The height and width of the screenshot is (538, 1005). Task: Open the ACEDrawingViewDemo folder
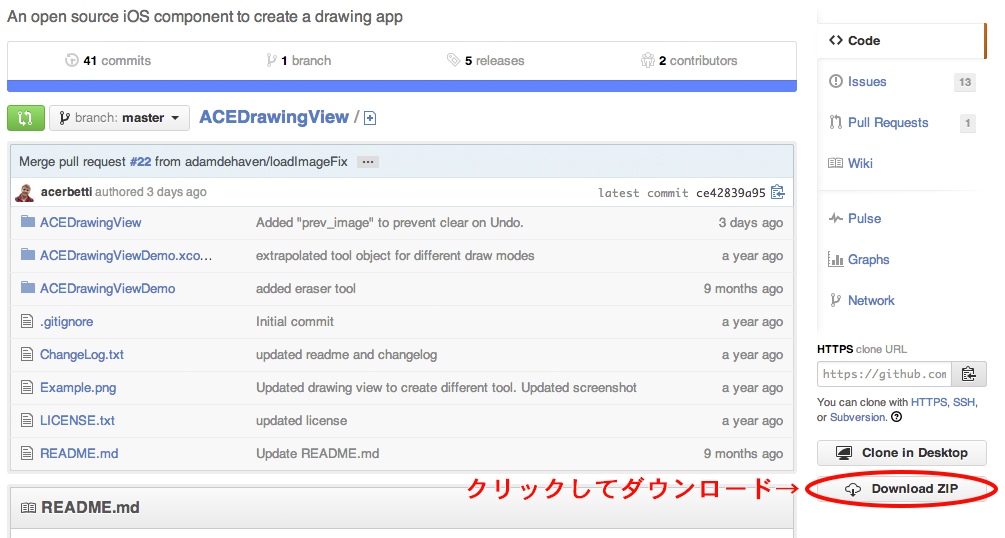[107, 289]
